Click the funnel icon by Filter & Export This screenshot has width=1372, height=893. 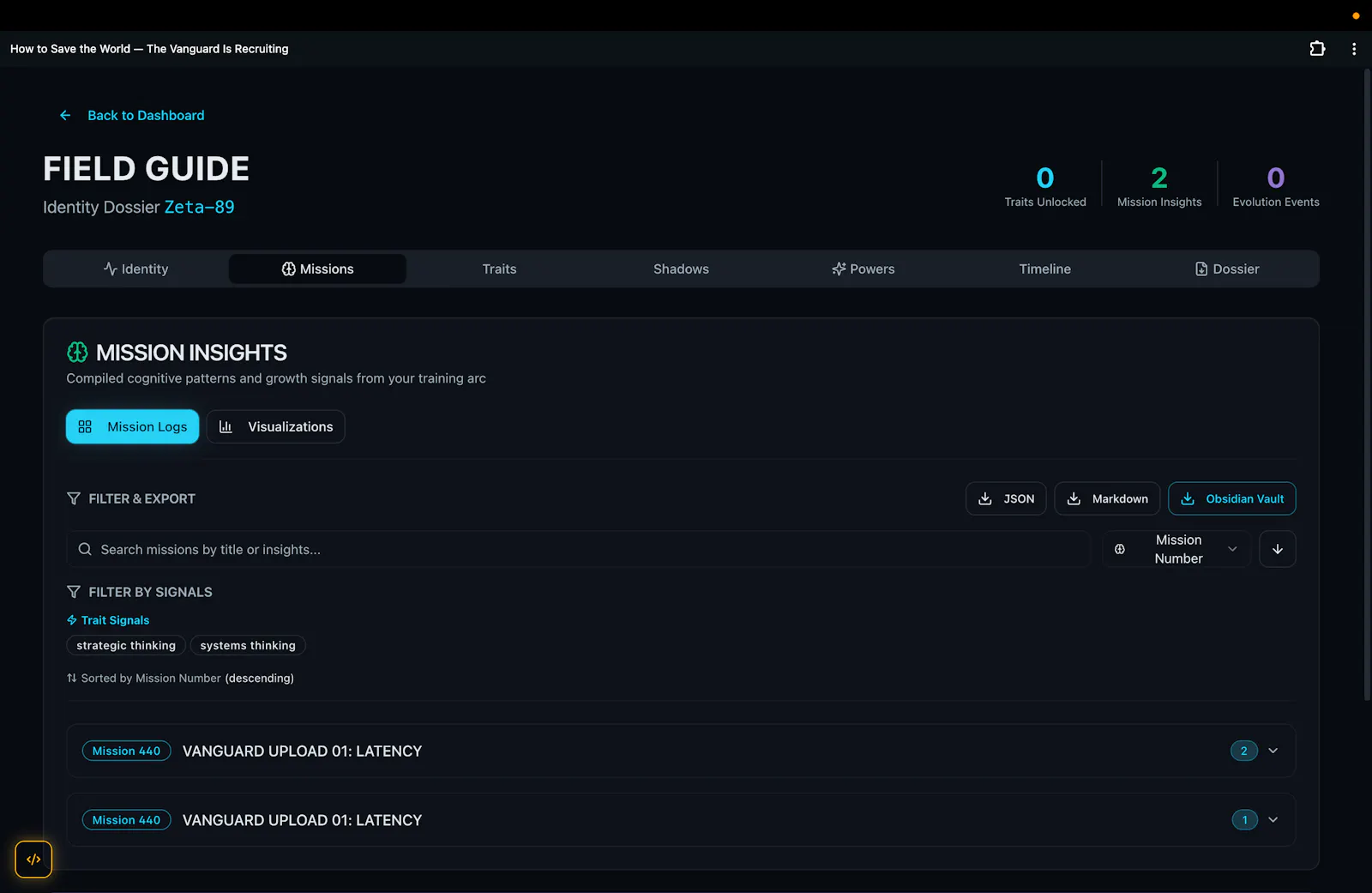[74, 498]
